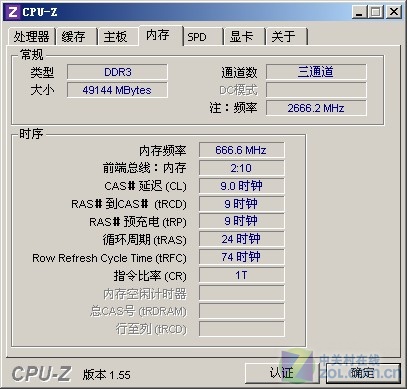Click the 大小 label

tap(42, 90)
